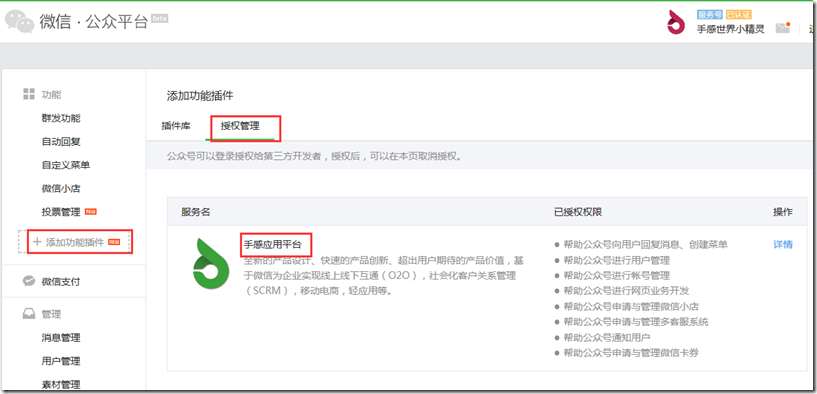
Task: Click permission 帮助公众号申请与管理微信卡券
Action: point(631,353)
